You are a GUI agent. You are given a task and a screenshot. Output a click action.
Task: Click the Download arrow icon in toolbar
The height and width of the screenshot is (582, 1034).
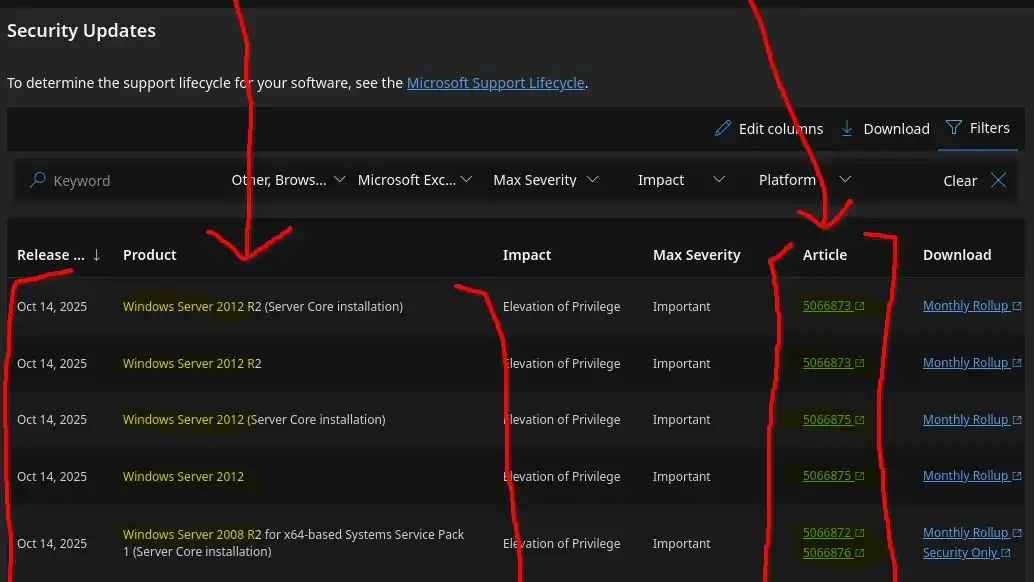847,128
